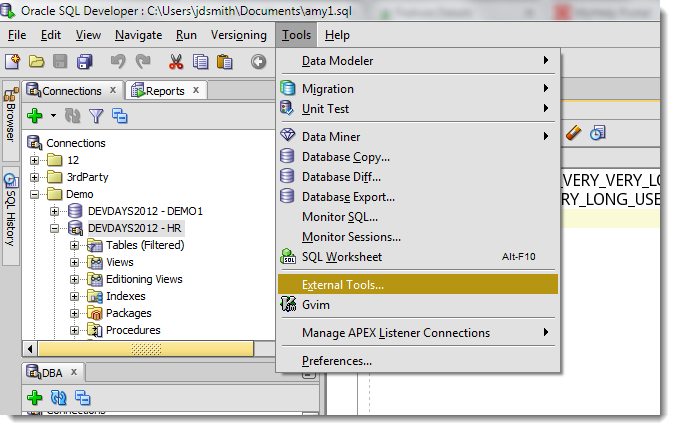Image resolution: width=675 pixels, height=430 pixels.
Task: Click the Save disk icon
Action: coord(60,62)
